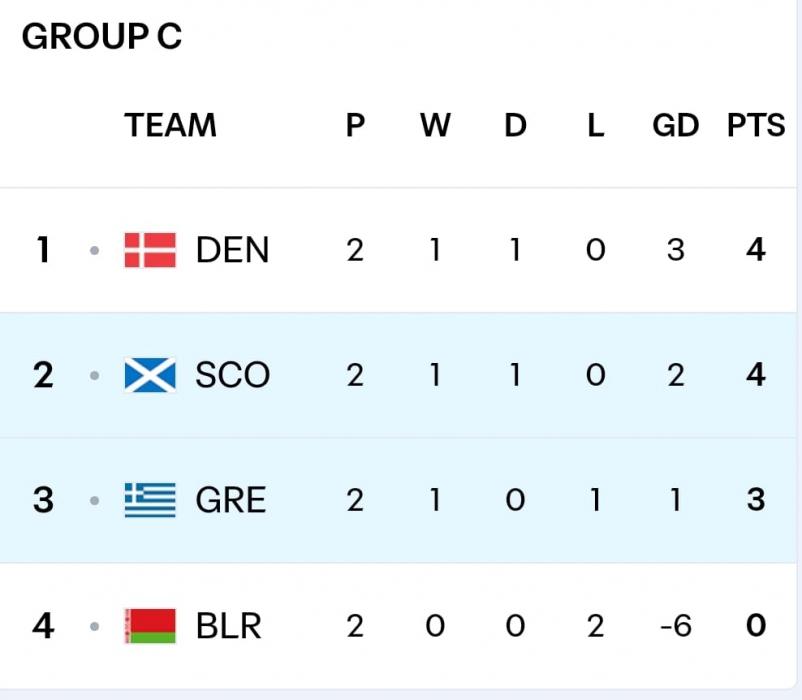802x700 pixels.
Task: Click the GROUP C heading
Action: [101, 37]
